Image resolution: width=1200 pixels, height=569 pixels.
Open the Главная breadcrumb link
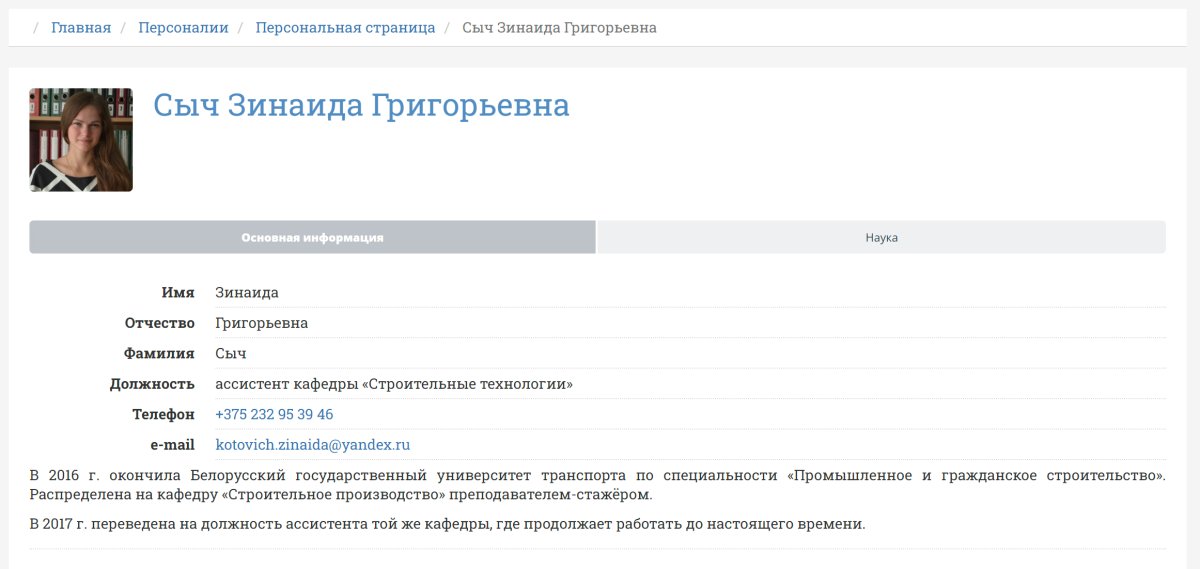(x=81, y=28)
